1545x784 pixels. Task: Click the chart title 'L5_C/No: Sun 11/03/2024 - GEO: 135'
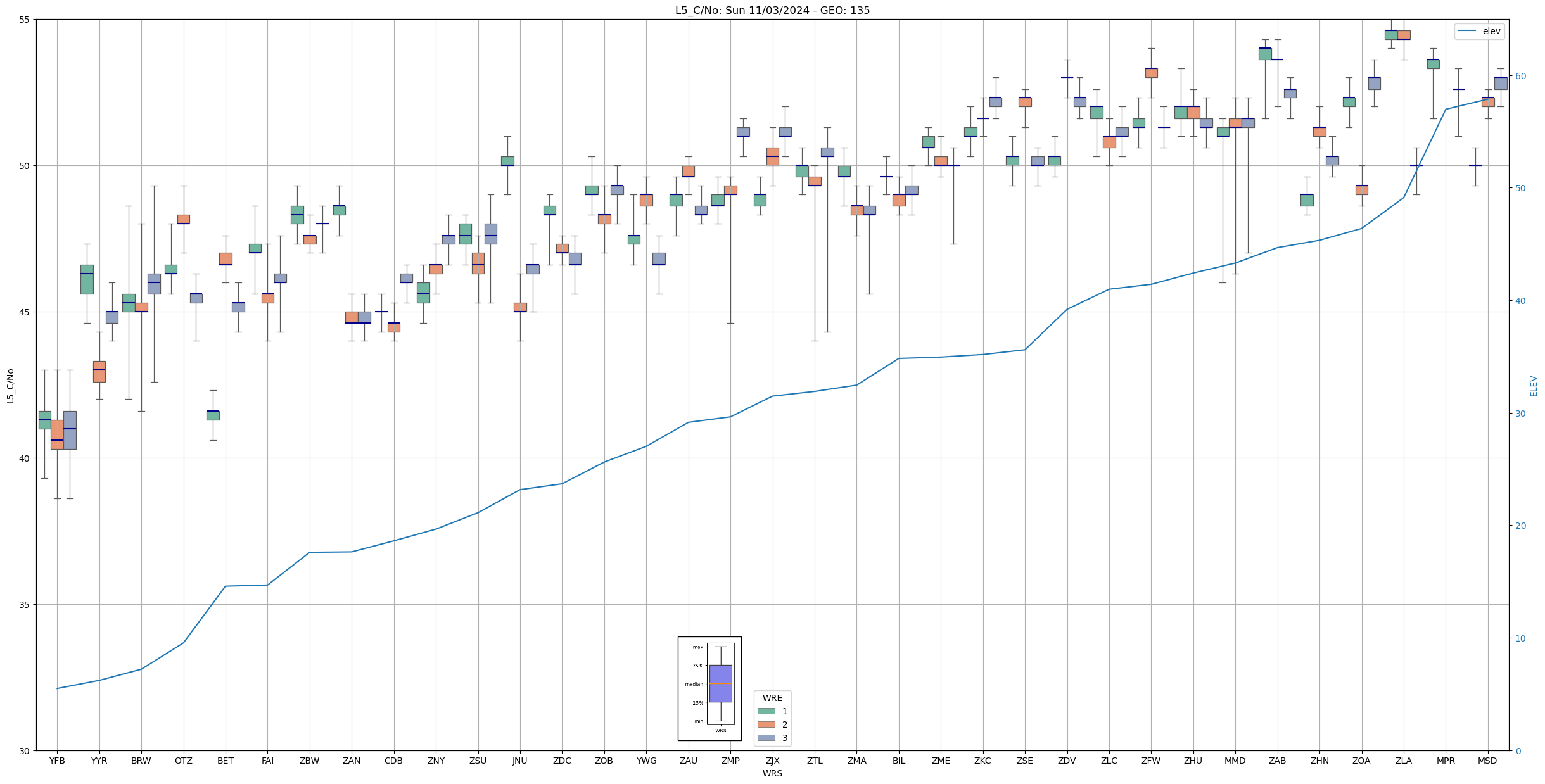tap(772, 10)
